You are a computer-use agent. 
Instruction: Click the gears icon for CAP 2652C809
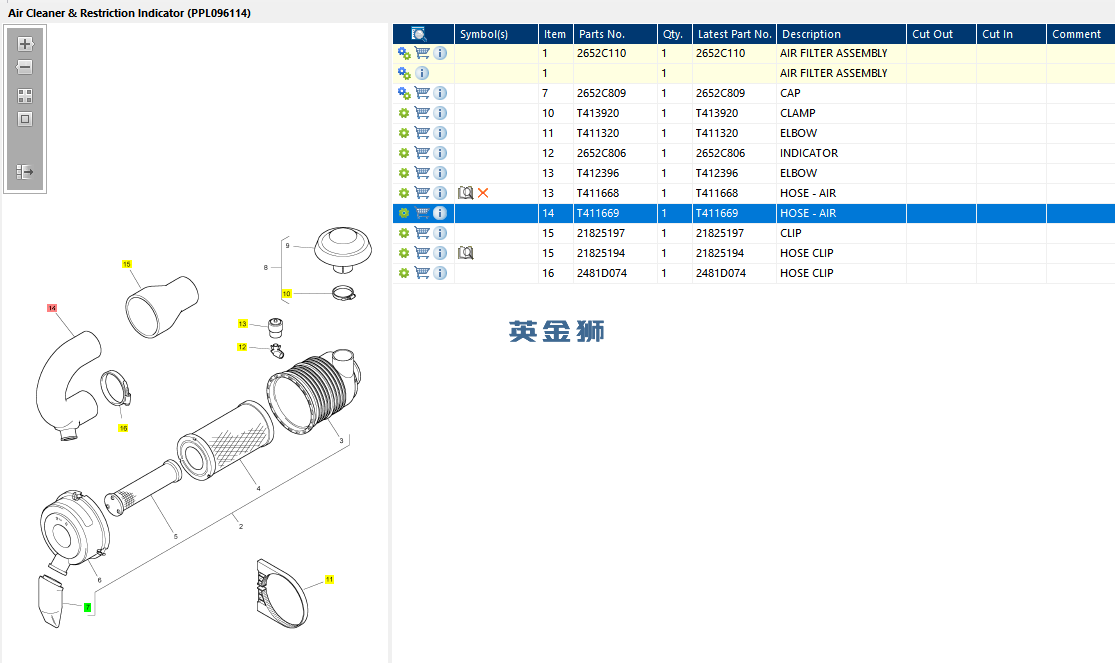(404, 93)
